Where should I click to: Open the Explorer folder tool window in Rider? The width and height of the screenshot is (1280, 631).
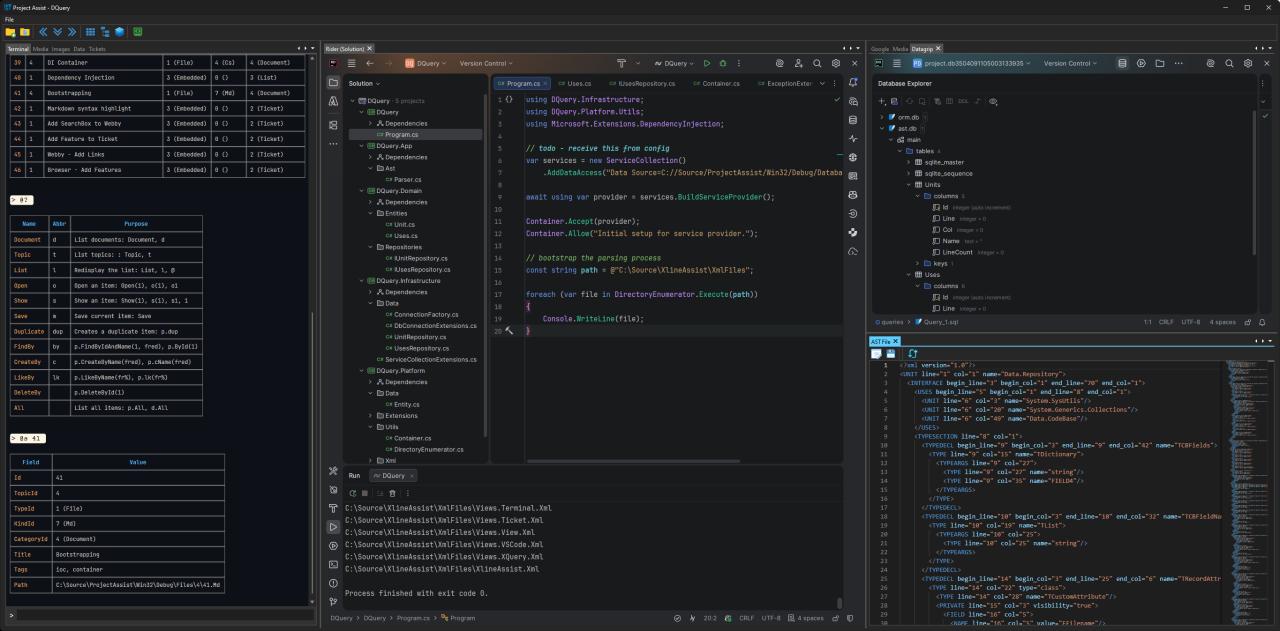click(x=333, y=83)
